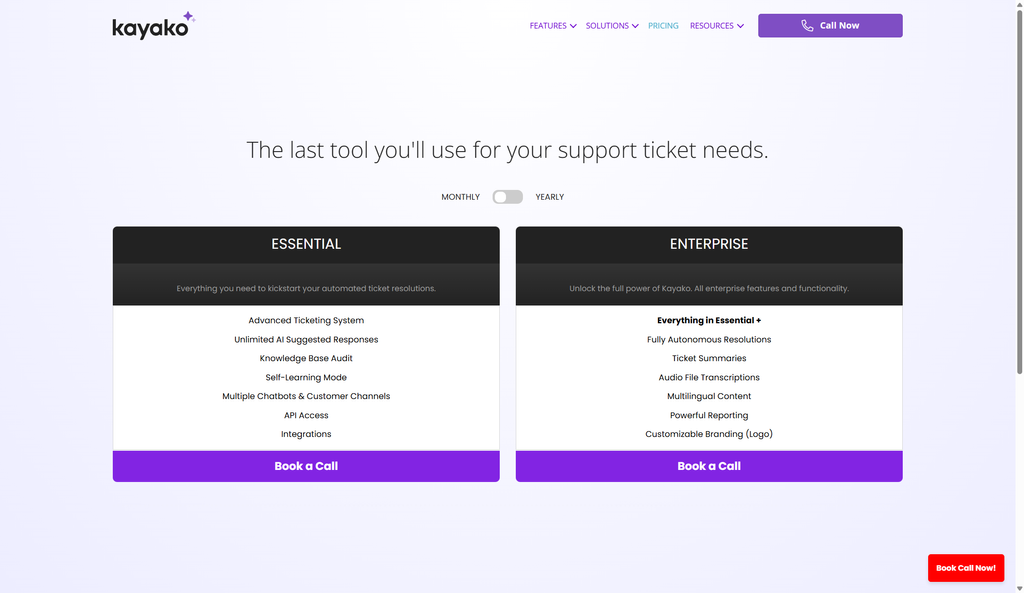Click the sparkle icon on the Kayako logo
1024x593 pixels.
(x=186, y=17)
